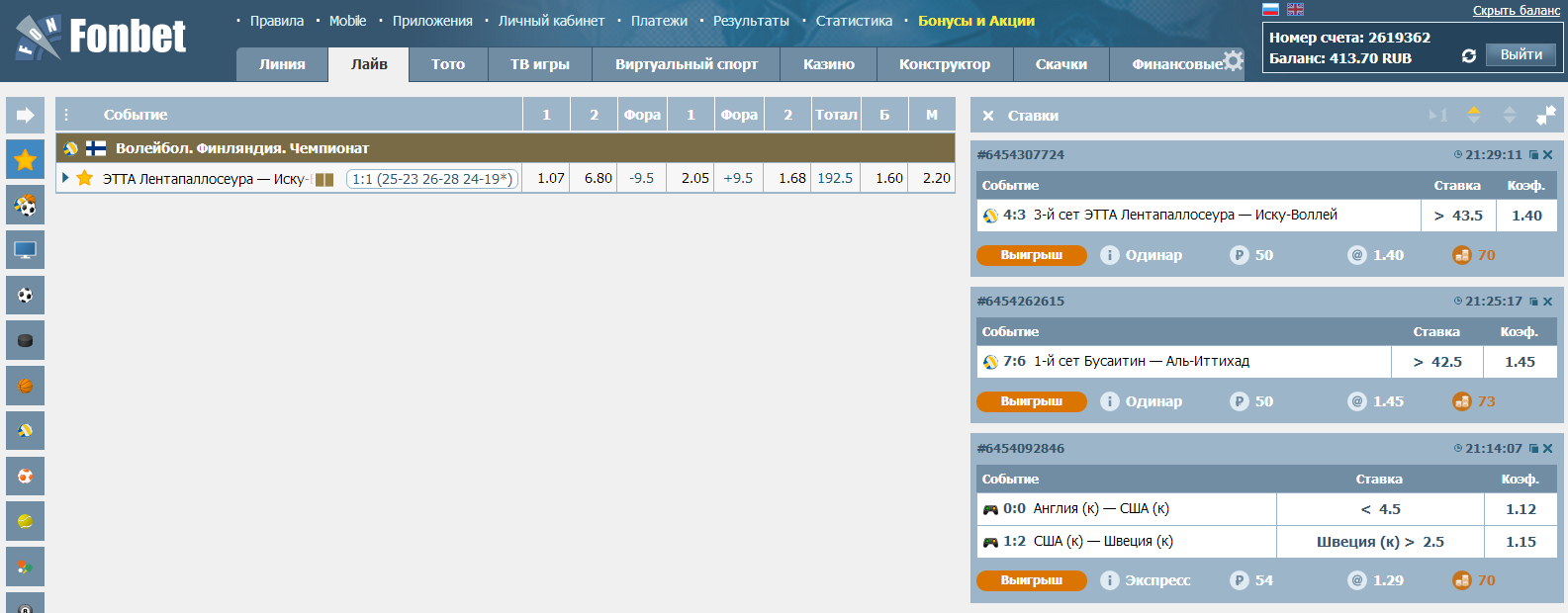Open the broadcast monitor icon in the sidebar
Viewport: 1568px width, 613px height.
pos(25,249)
